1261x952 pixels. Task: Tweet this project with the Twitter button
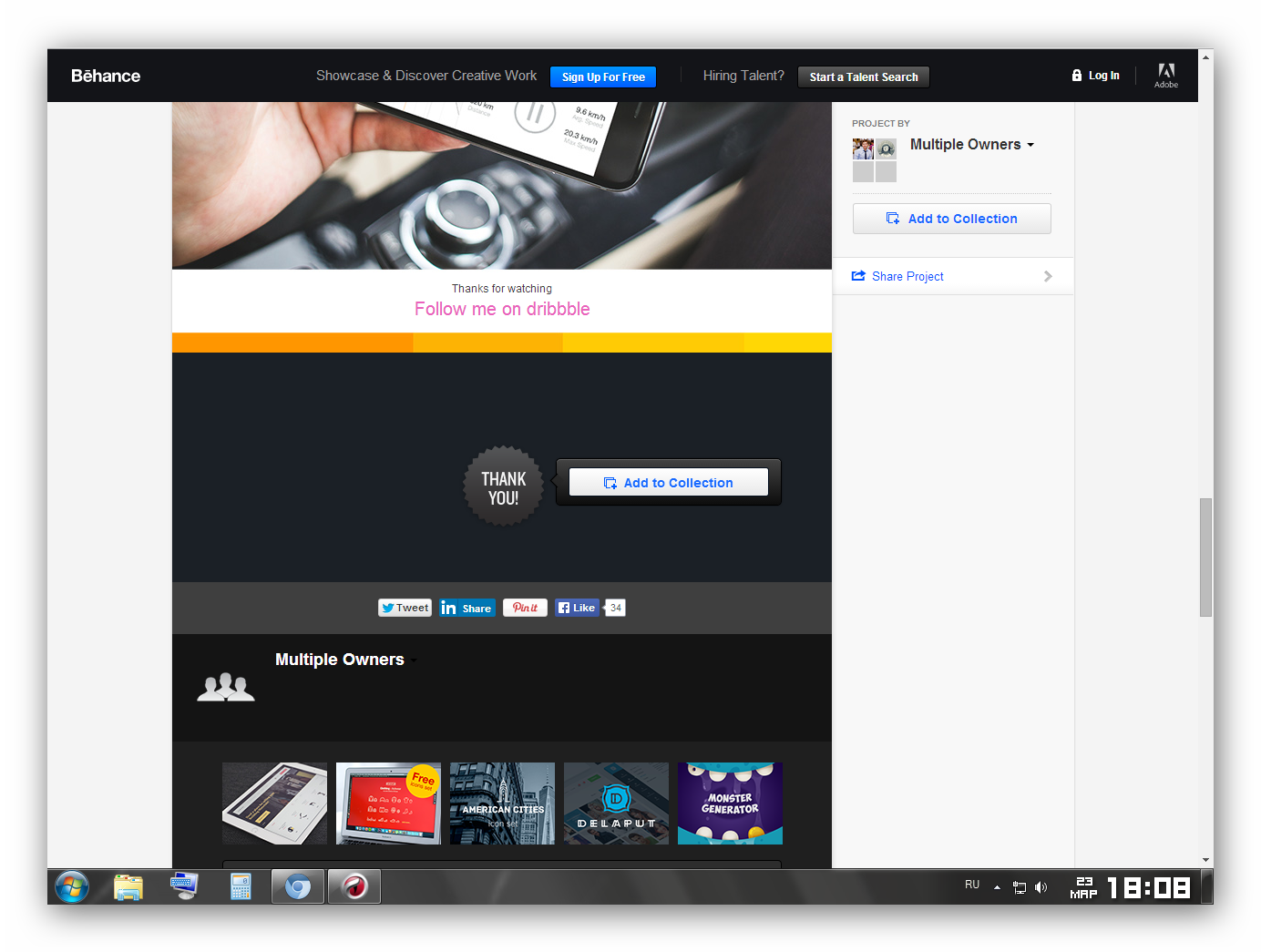[405, 608]
